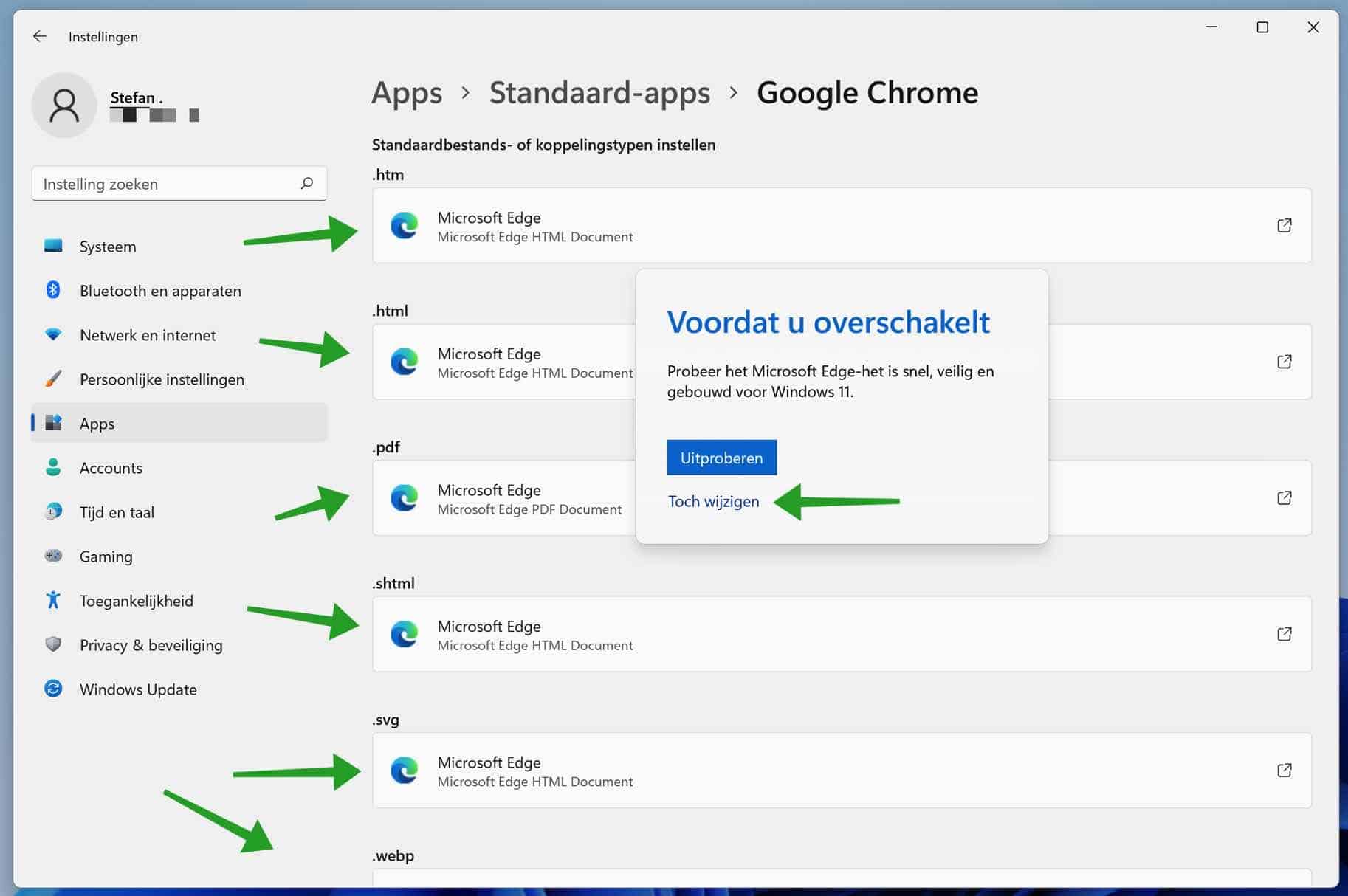Open the .shtml handler chooser
The height and width of the screenshot is (896, 1348).
[x=812, y=634]
